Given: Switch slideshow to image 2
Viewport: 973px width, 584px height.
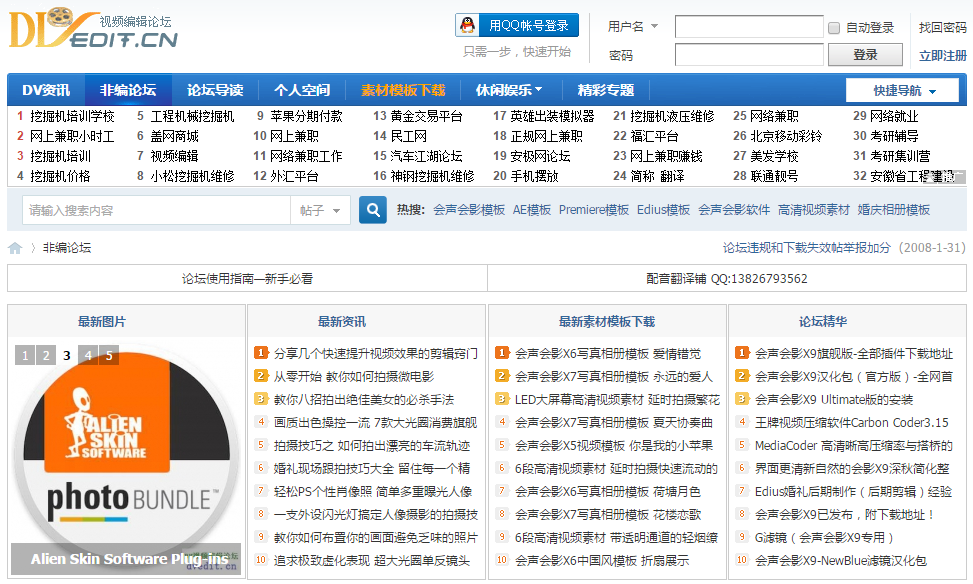Looking at the screenshot, I should click(46, 355).
